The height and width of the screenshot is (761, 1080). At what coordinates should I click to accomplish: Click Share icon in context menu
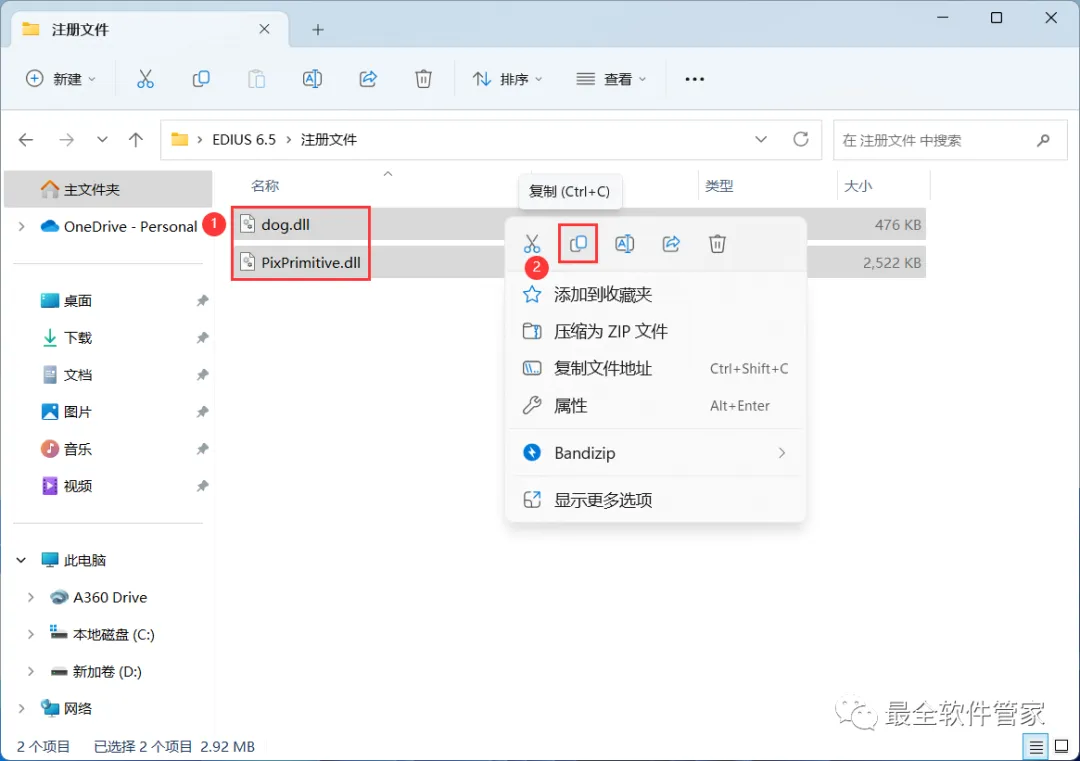pyautogui.click(x=671, y=244)
